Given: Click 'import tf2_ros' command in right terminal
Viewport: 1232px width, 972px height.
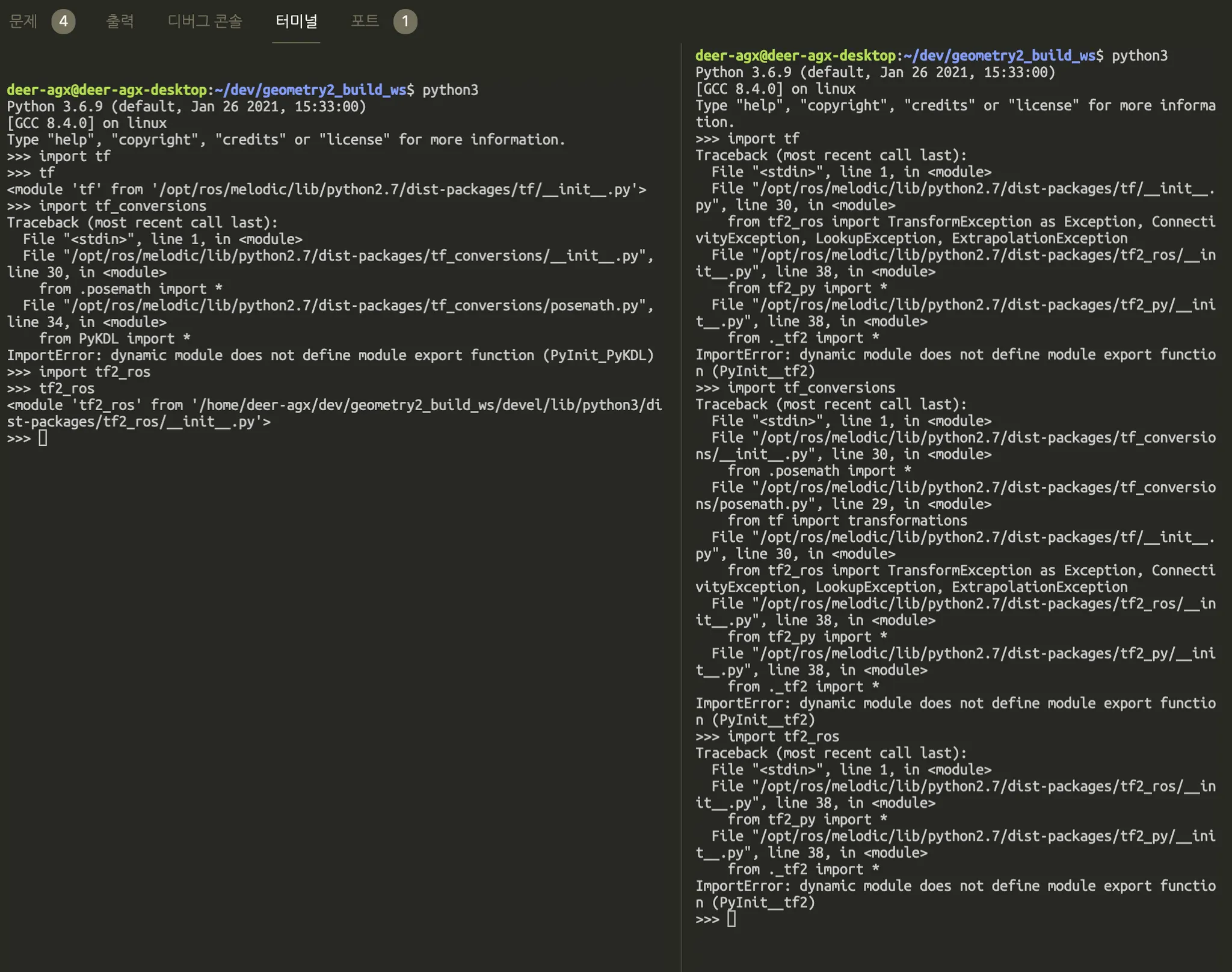Looking at the screenshot, I should click(x=783, y=736).
